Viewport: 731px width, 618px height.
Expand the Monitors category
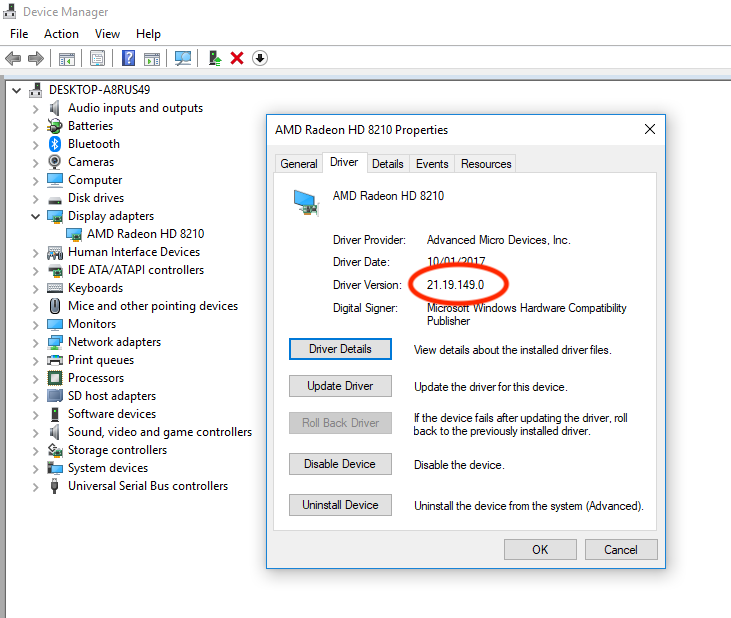pyautogui.click(x=35, y=324)
